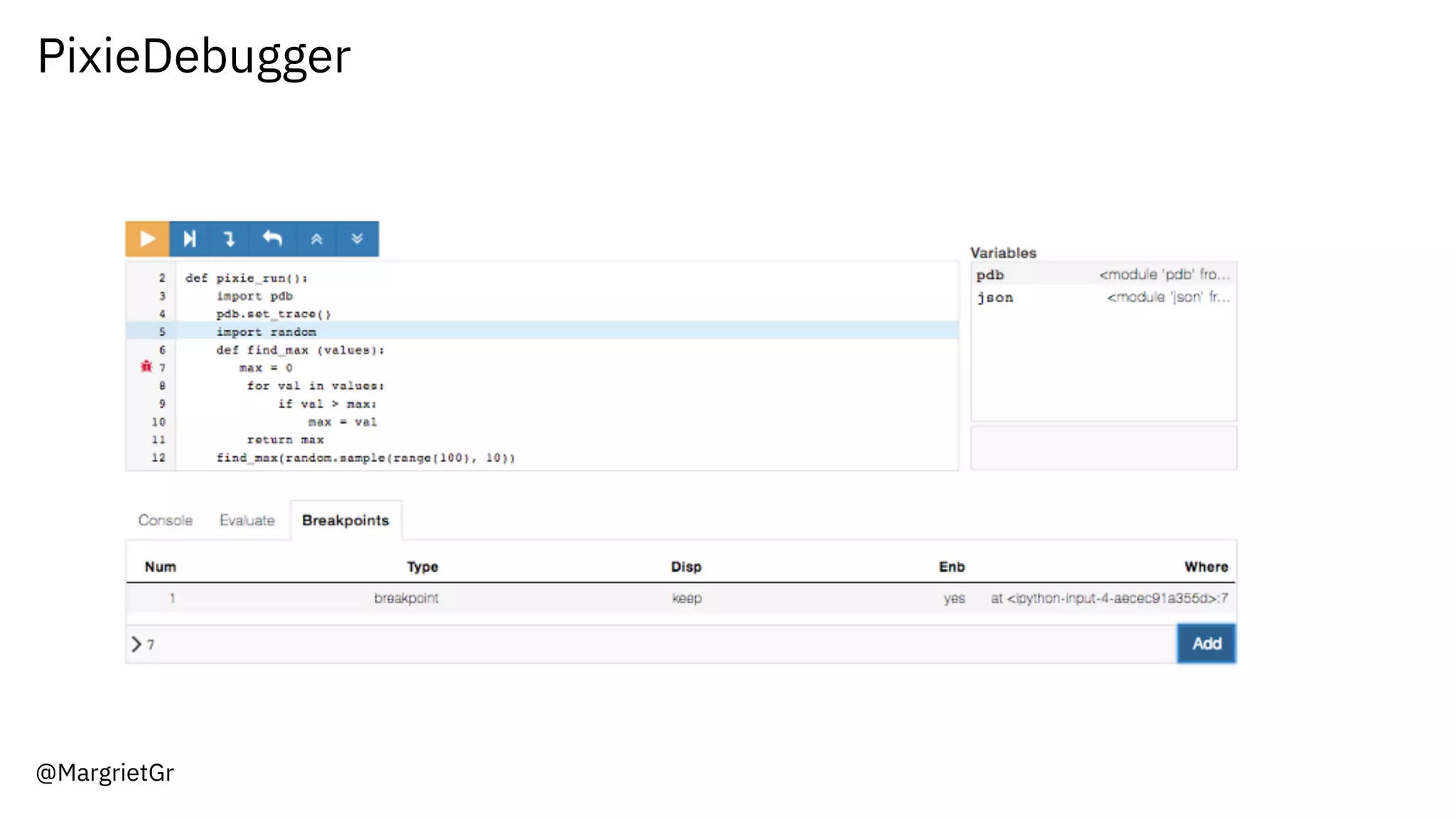
Task: Click code line 6 'def find_max (values):'
Action: (x=300, y=350)
